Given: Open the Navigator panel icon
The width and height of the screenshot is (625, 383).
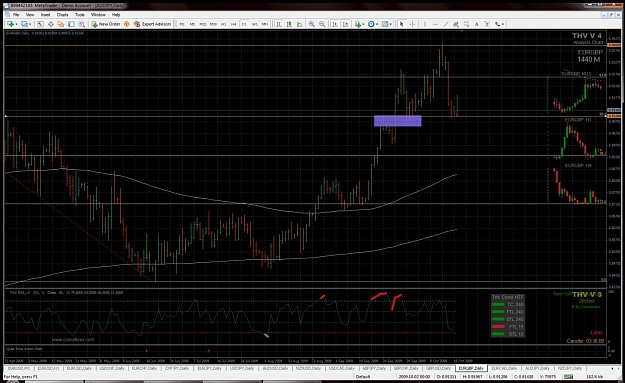Looking at the screenshot, I should point(61,24).
